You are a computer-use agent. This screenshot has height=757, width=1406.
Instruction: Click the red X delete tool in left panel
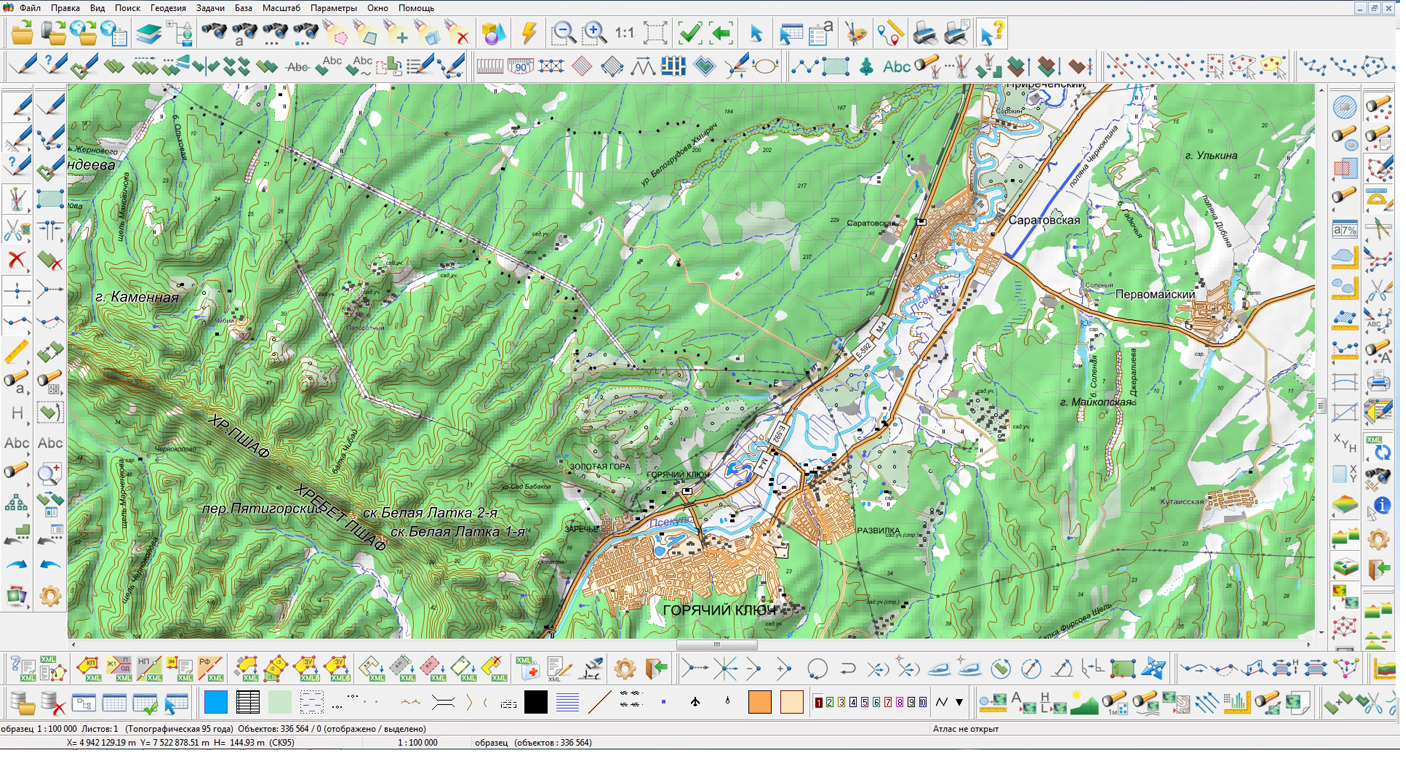coord(17,261)
